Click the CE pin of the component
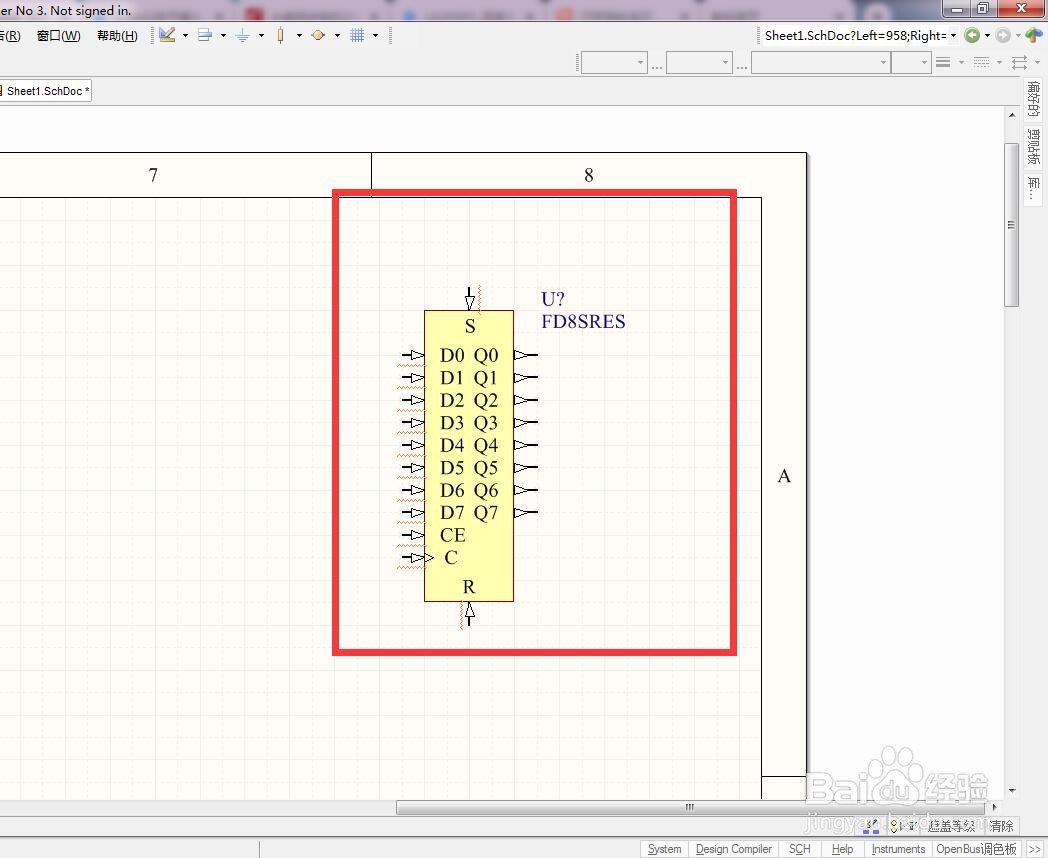Image resolution: width=1048 pixels, height=858 pixels. tap(413, 535)
